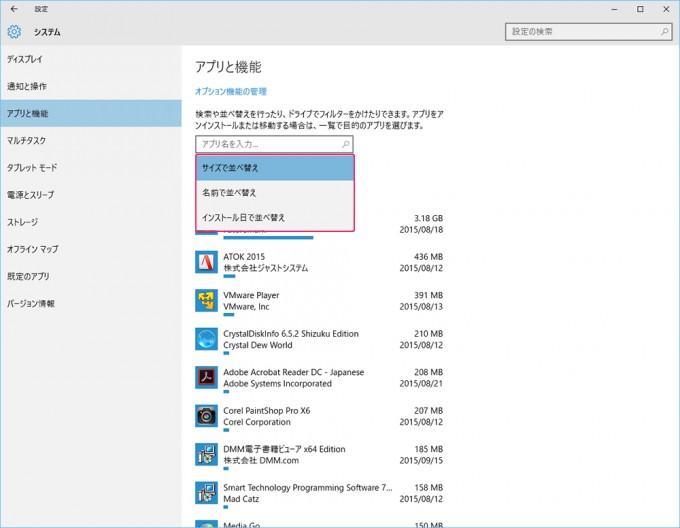Open オプション機能の管理 link

tap(231, 91)
